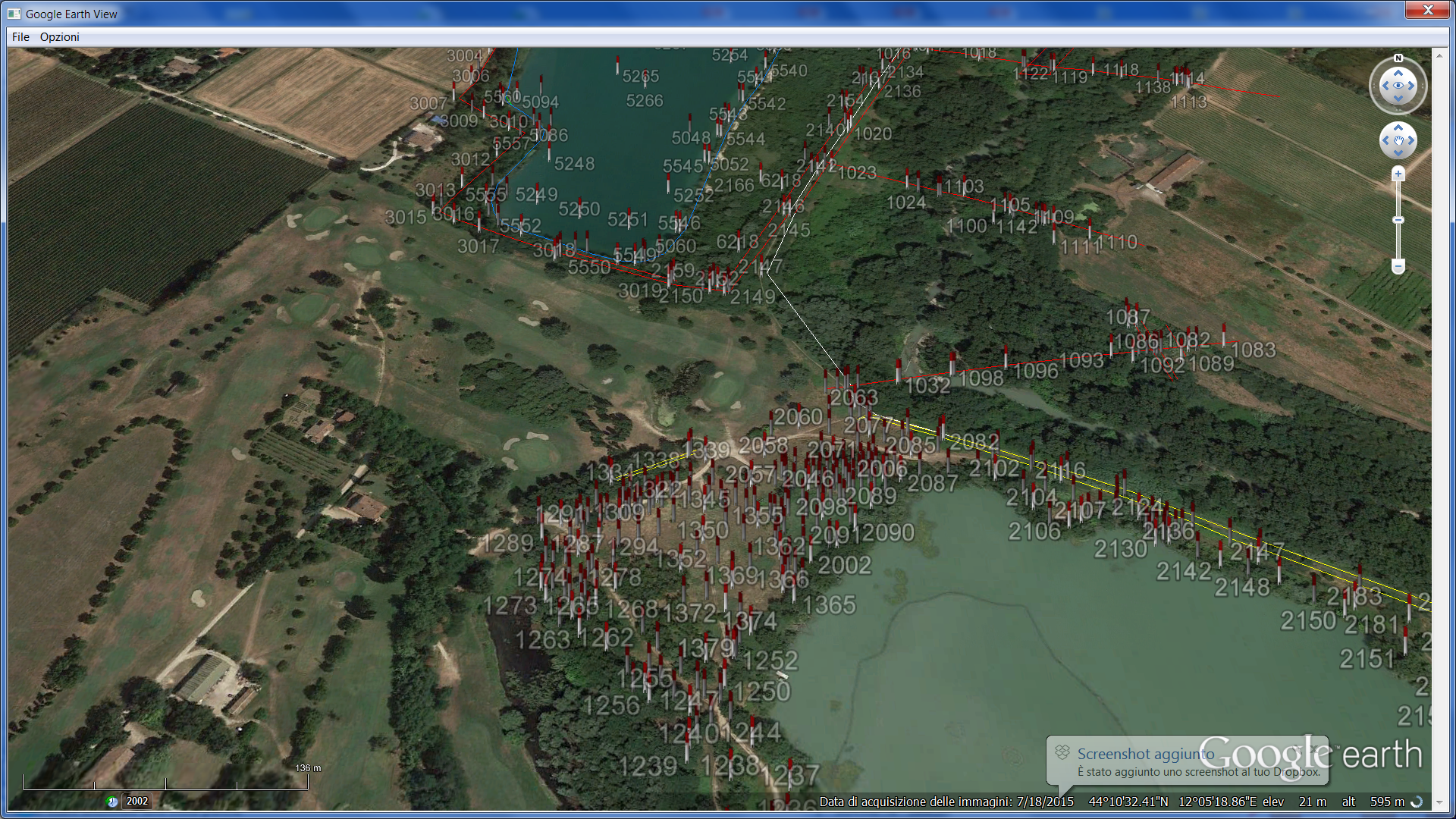Click the zoom in plus button
The height and width of the screenshot is (819, 1456).
coord(1398,174)
